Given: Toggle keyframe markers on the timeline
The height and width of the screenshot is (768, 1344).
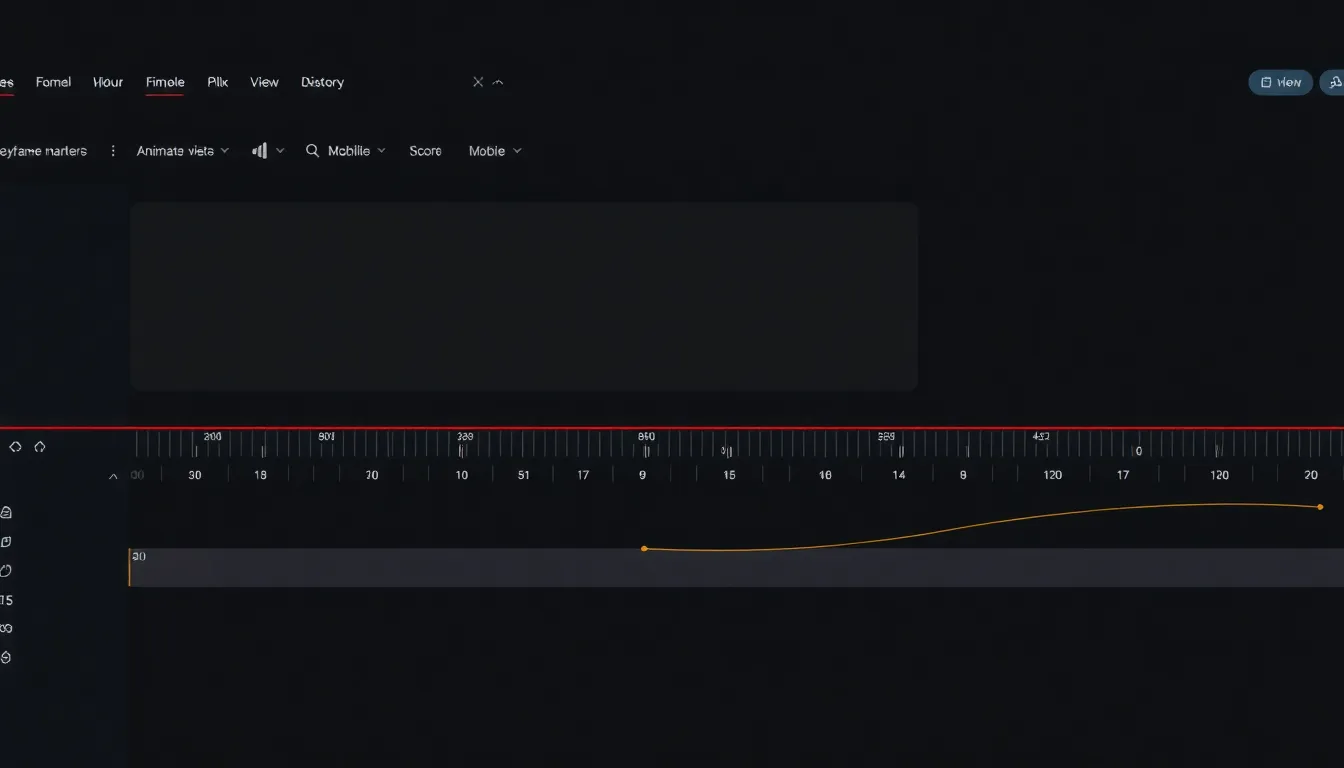Looking at the screenshot, I should pos(45,150).
